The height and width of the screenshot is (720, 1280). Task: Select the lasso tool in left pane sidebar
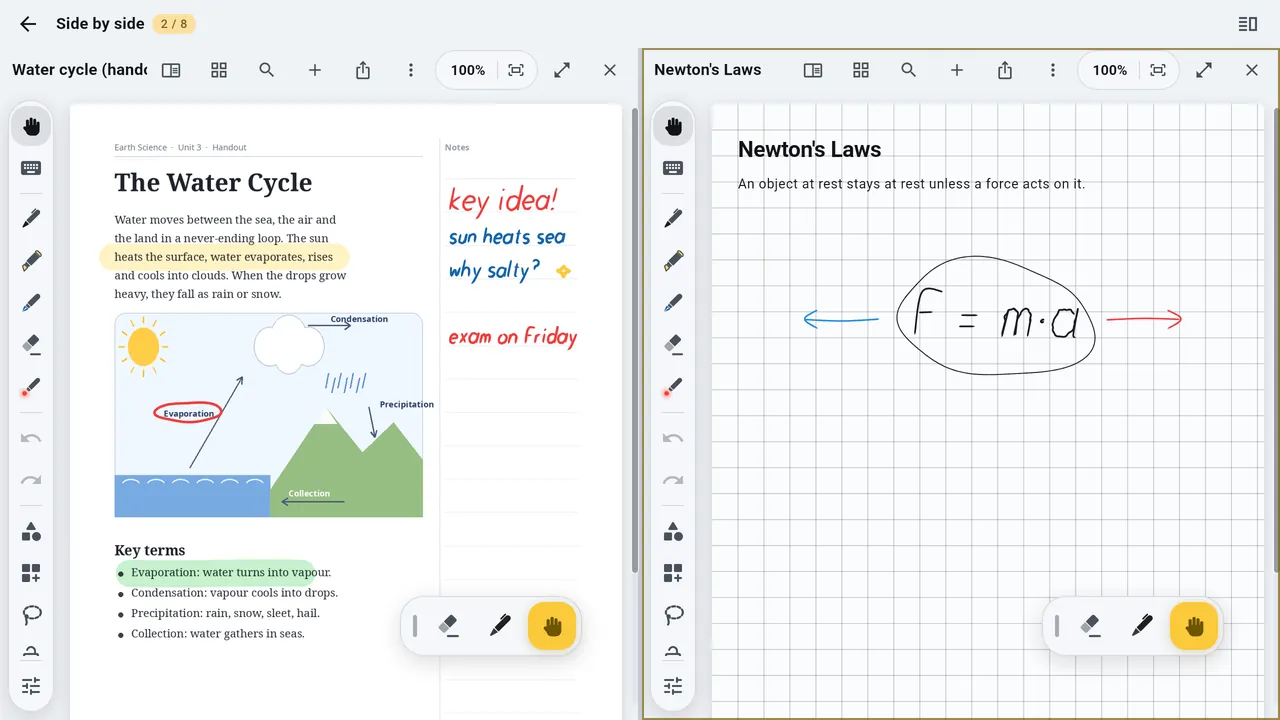click(31, 614)
